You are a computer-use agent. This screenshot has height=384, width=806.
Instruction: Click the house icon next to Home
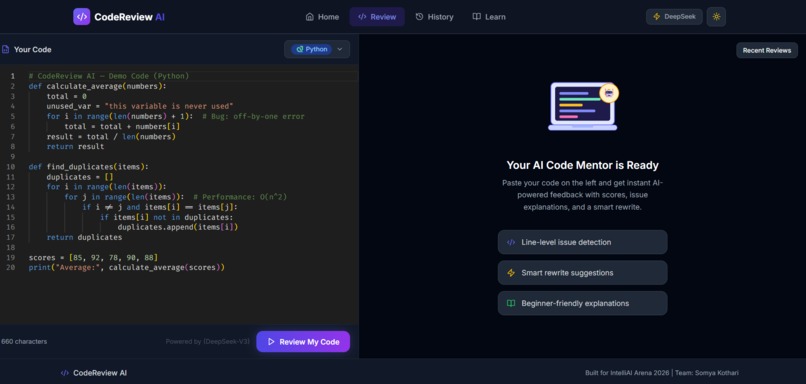pyautogui.click(x=309, y=17)
